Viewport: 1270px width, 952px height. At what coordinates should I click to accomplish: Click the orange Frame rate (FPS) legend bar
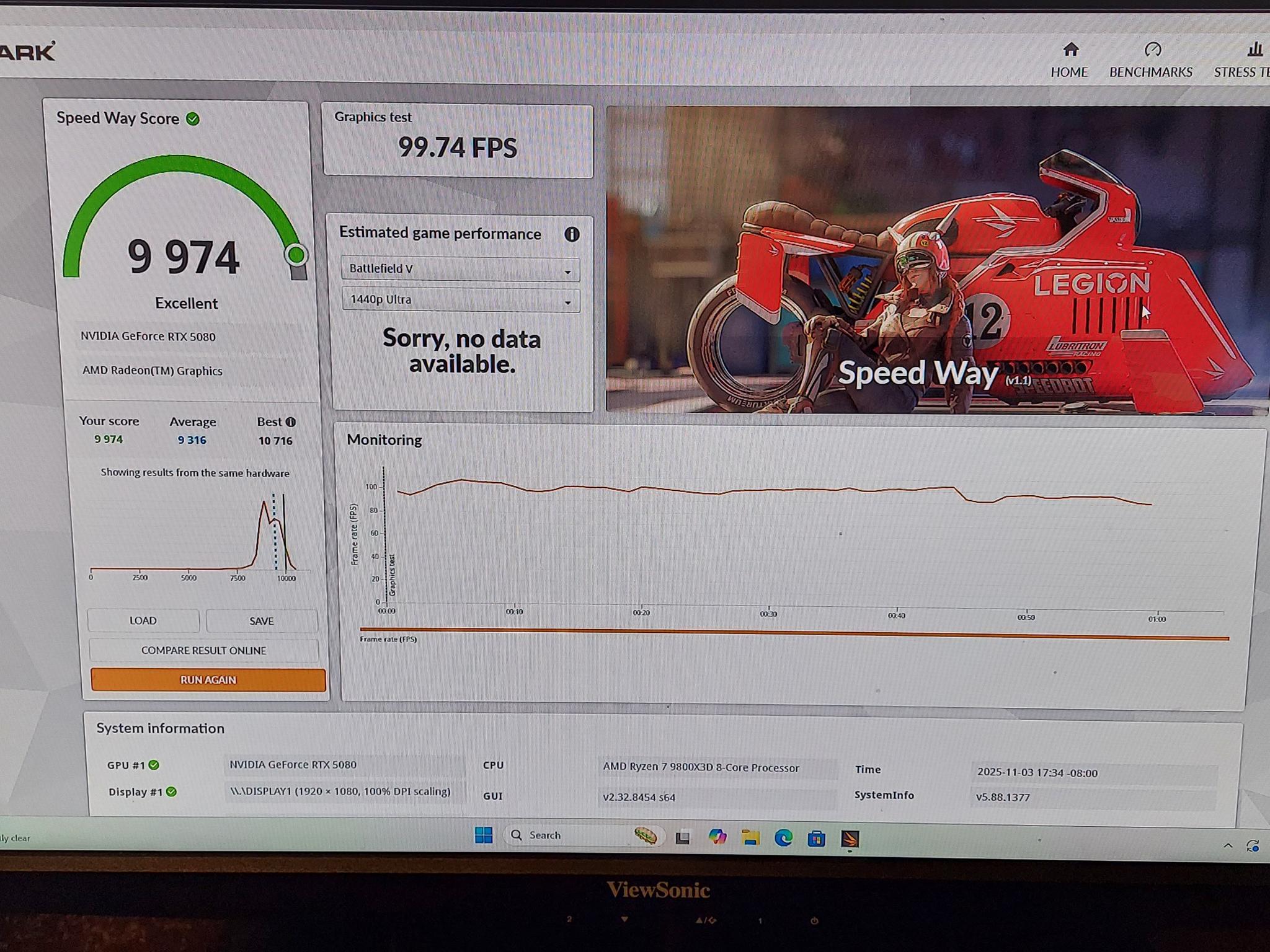[794, 633]
